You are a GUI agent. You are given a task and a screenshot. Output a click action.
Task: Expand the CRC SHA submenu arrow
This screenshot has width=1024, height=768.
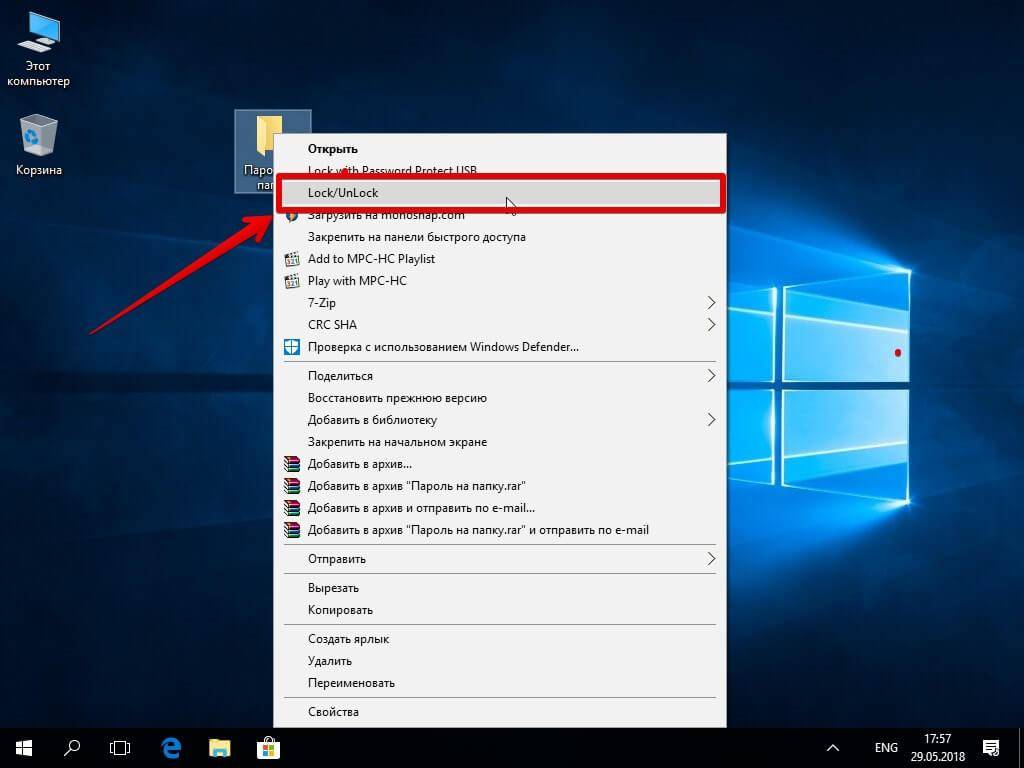pyautogui.click(x=711, y=325)
